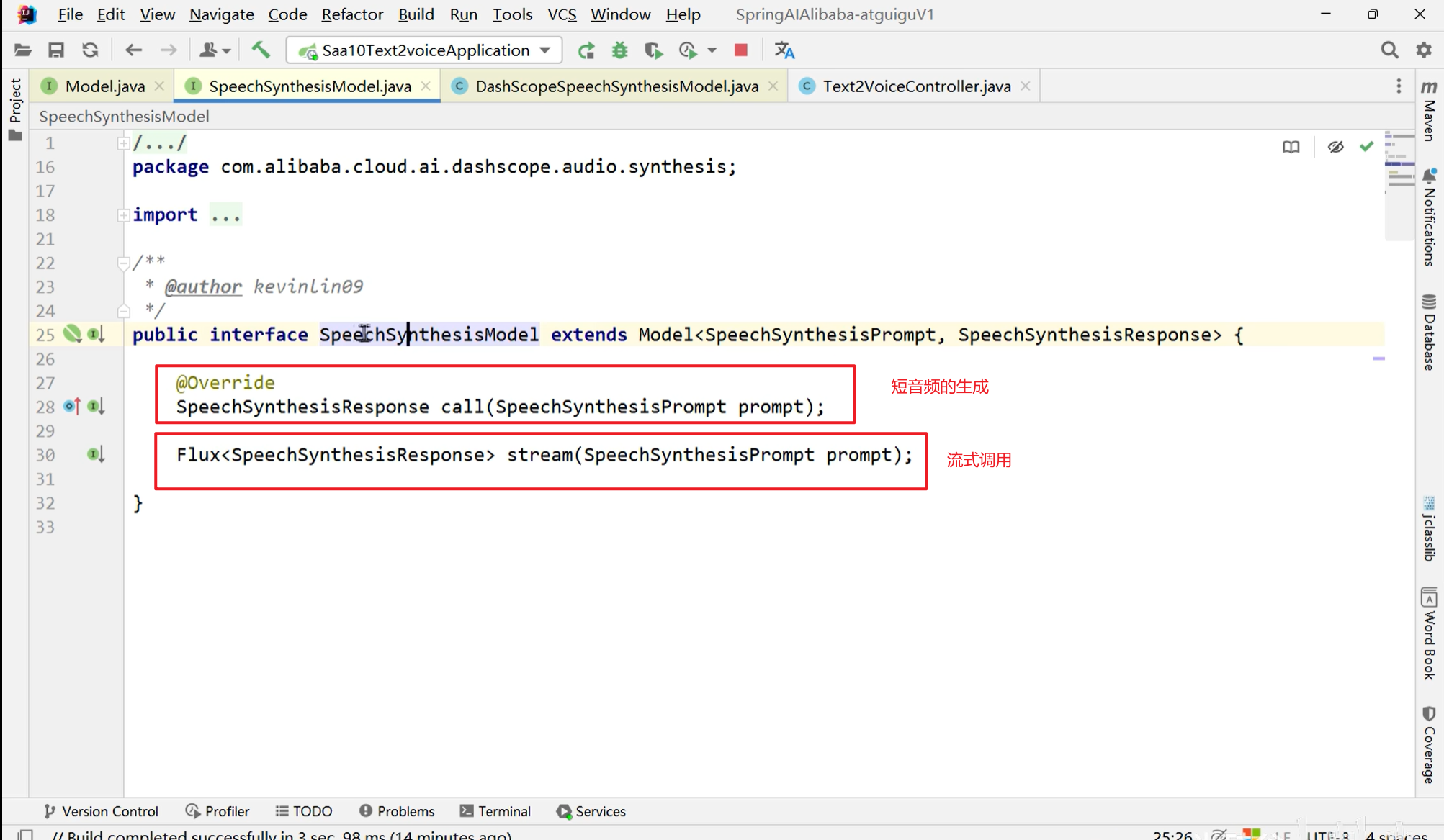This screenshot has height=840, width=1444.
Task: Click the Synchronize/reload icon in toolbar
Action: [x=90, y=50]
